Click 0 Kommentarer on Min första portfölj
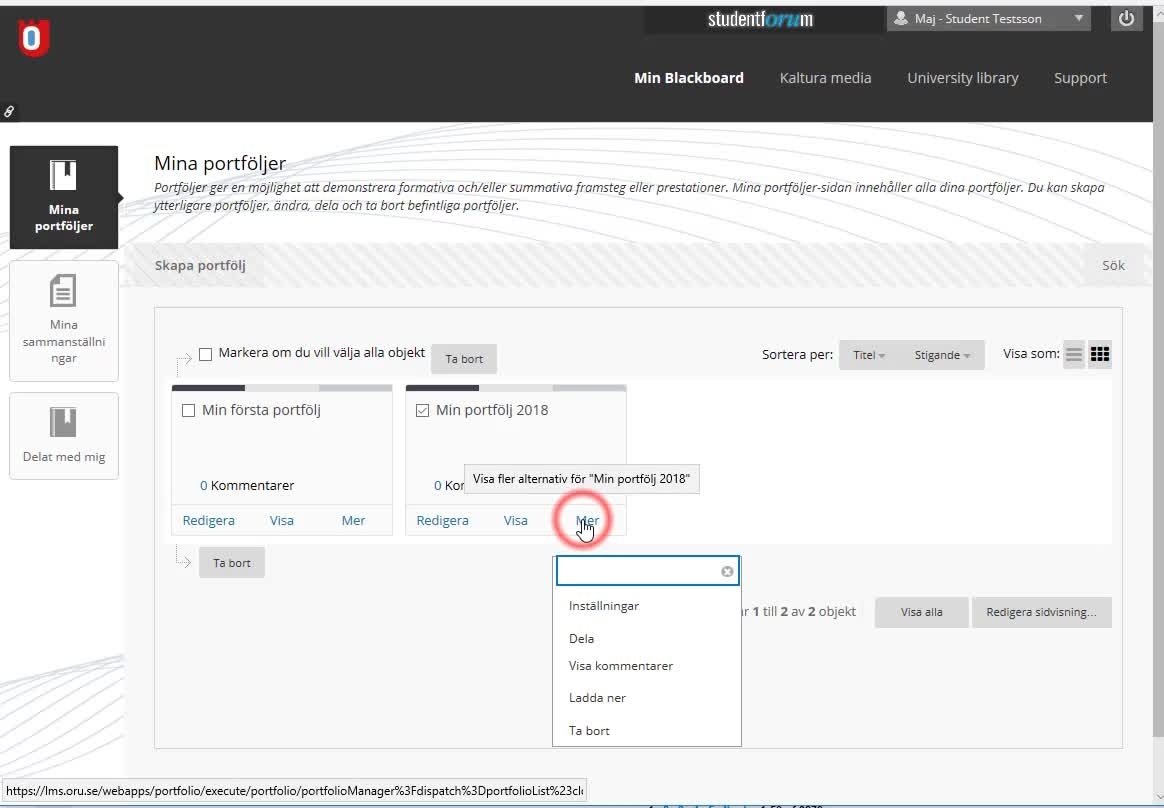Viewport: 1164px width, 808px height. point(247,486)
